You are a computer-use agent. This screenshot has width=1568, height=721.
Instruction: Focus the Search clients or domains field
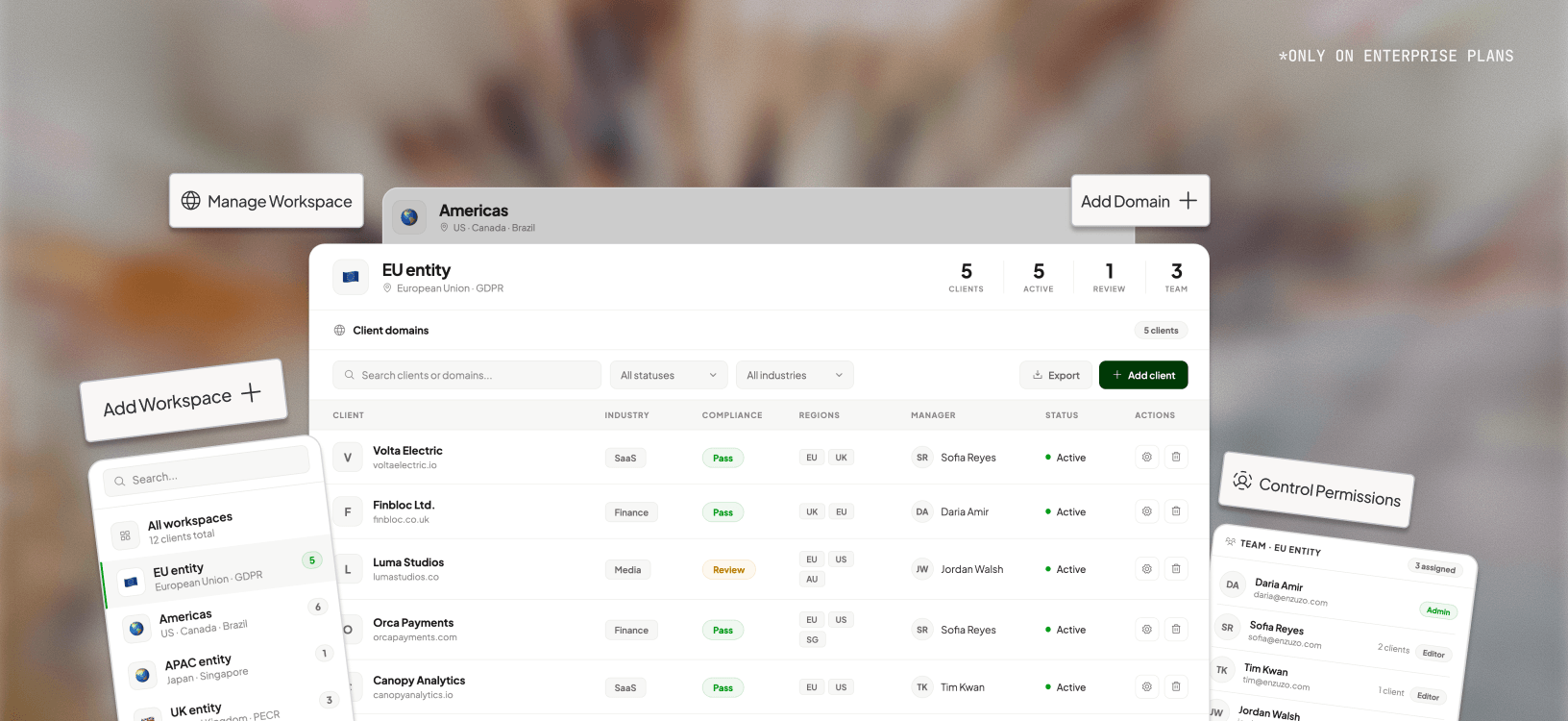pyautogui.click(x=467, y=375)
